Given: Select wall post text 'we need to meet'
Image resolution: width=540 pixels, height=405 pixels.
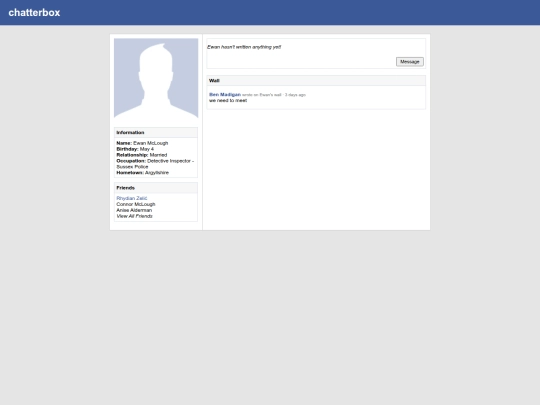Looking at the screenshot, I should (228, 101).
